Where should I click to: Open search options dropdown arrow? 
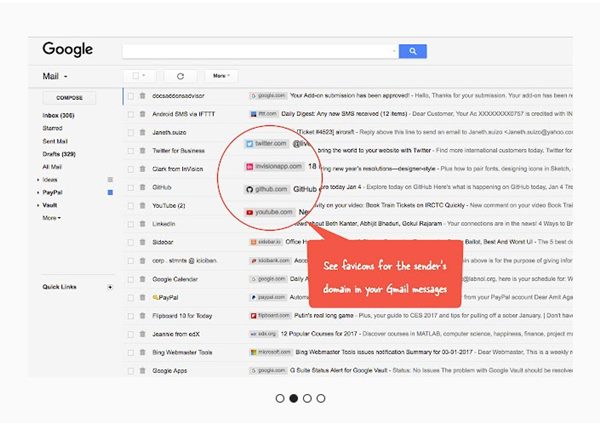click(394, 51)
